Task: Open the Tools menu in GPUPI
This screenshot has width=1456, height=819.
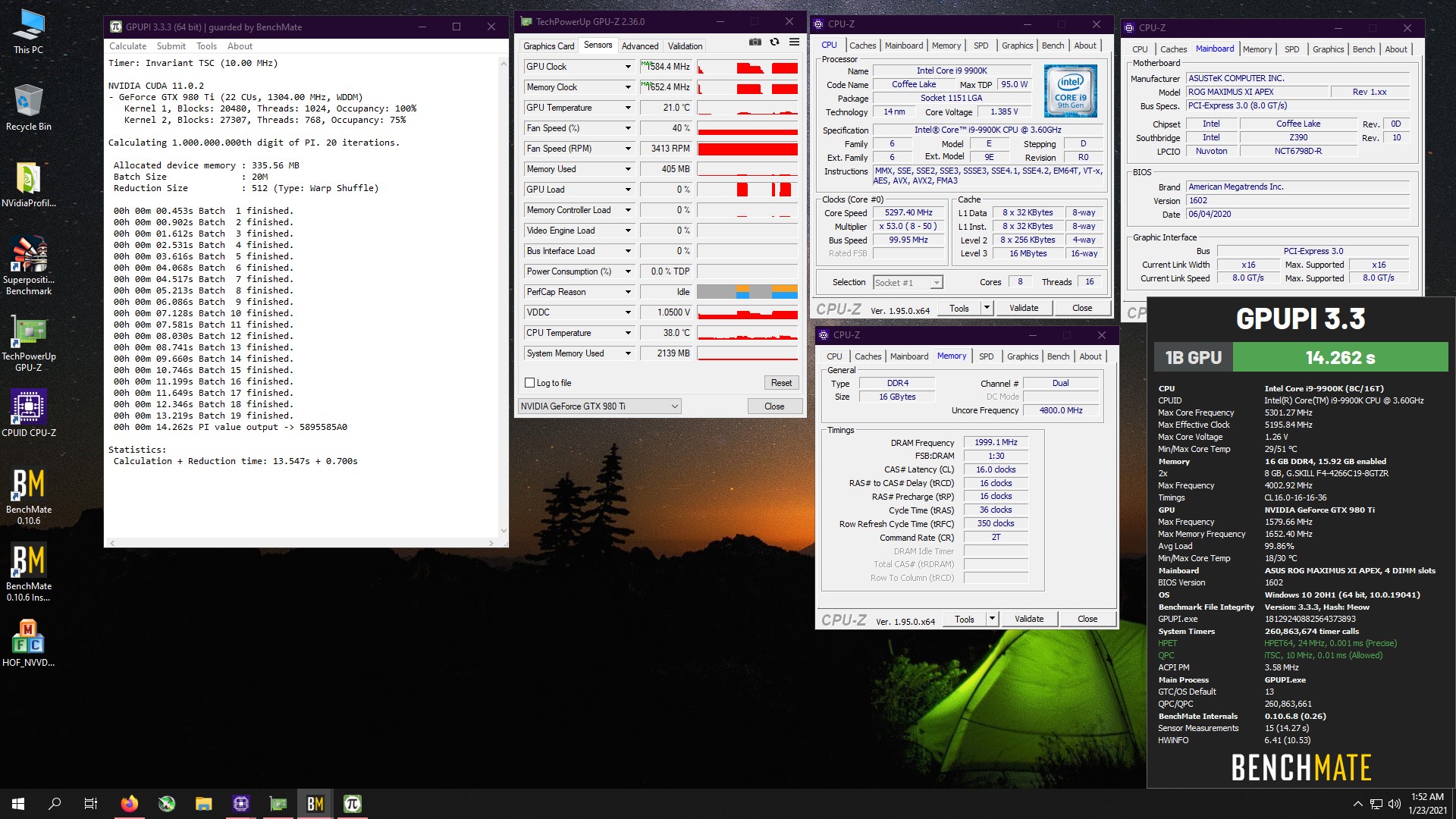Action: (206, 46)
